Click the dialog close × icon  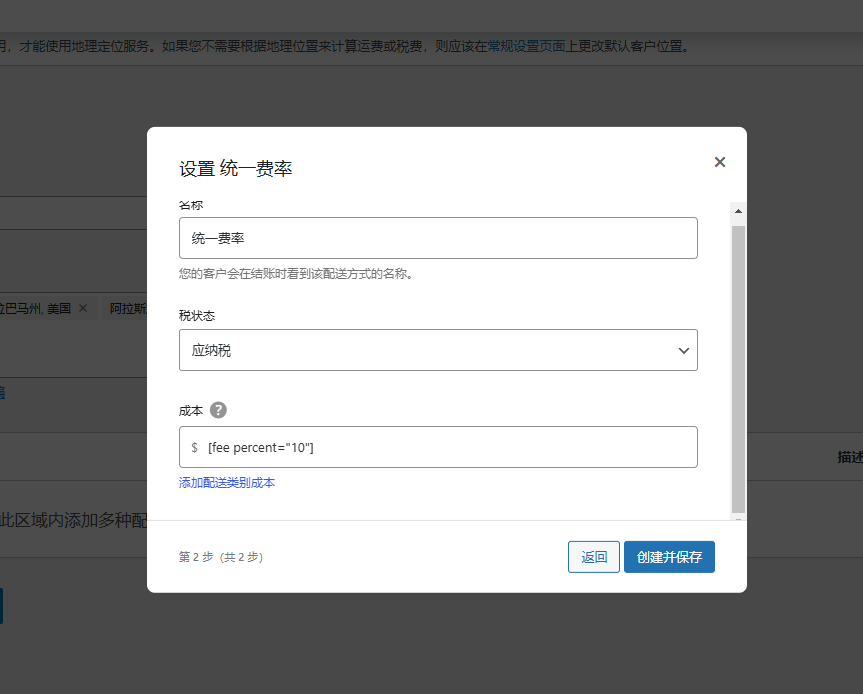[x=719, y=161]
